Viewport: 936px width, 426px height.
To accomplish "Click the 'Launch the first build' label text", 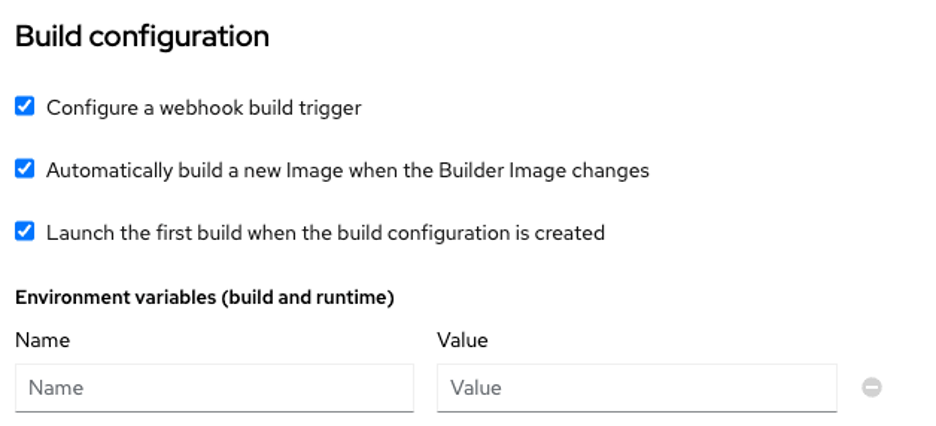I will [325, 233].
